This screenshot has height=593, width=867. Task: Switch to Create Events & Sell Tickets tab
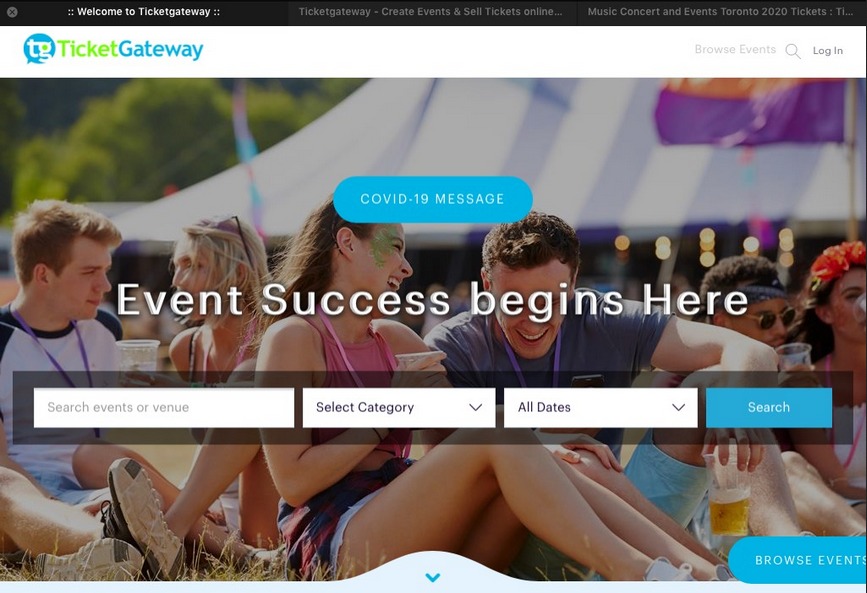pyautogui.click(x=430, y=12)
